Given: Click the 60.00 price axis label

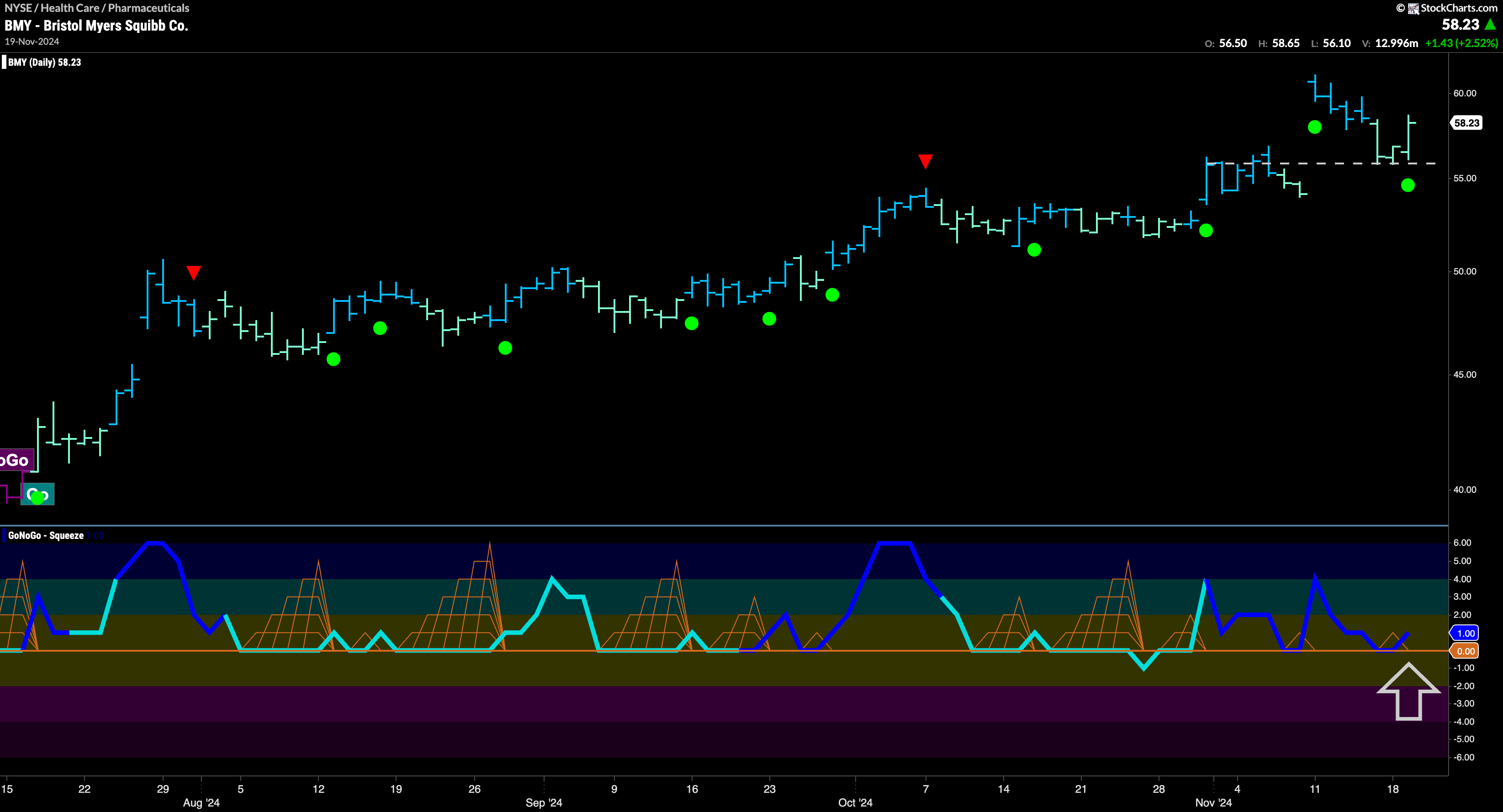Looking at the screenshot, I should pos(1465,93).
